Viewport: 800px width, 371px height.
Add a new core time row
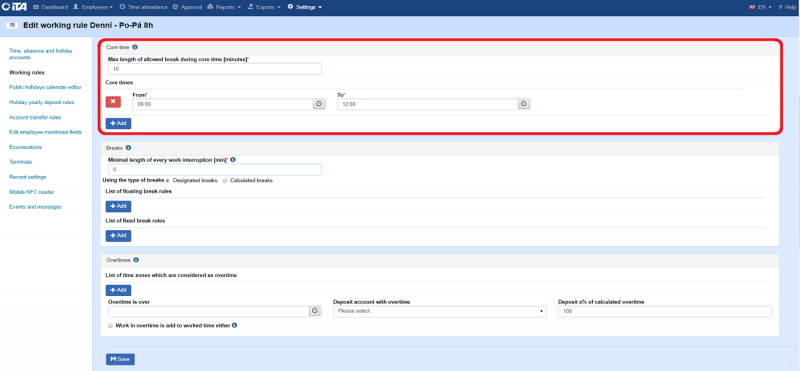118,123
